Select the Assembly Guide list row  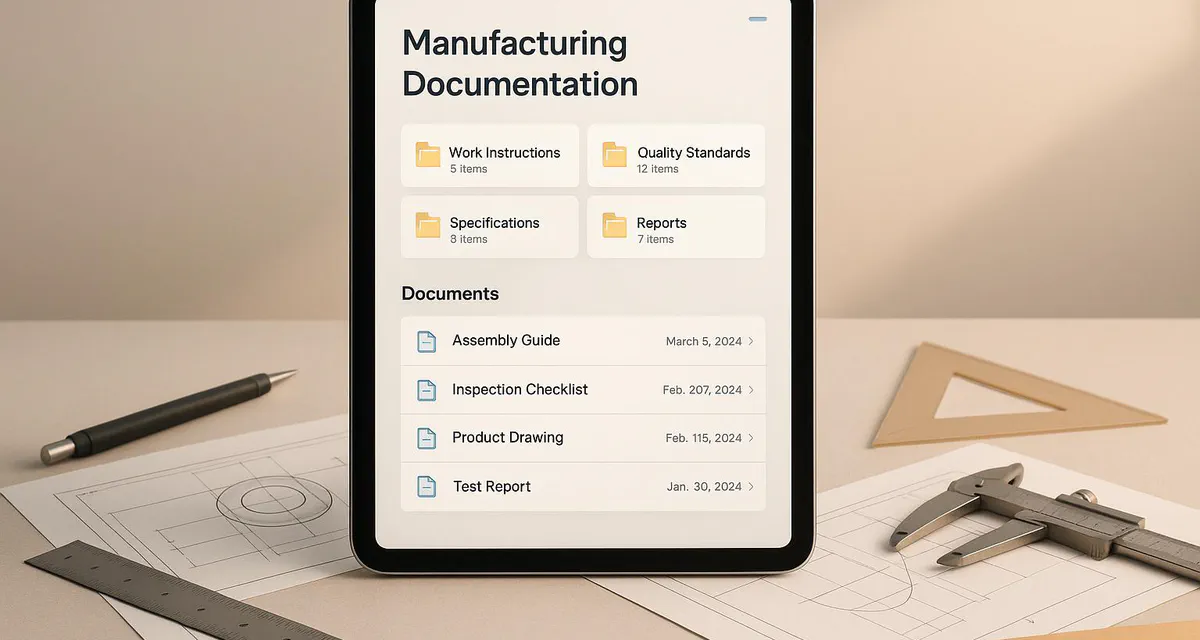tap(583, 340)
